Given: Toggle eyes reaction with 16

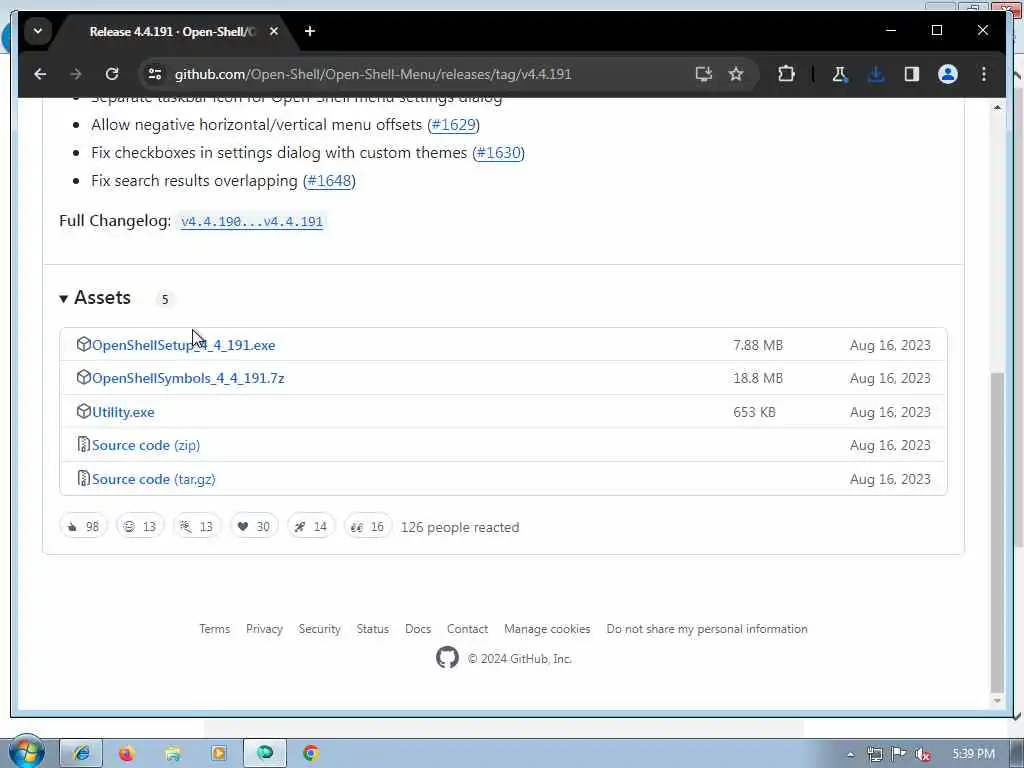Looking at the screenshot, I should 368,526.
